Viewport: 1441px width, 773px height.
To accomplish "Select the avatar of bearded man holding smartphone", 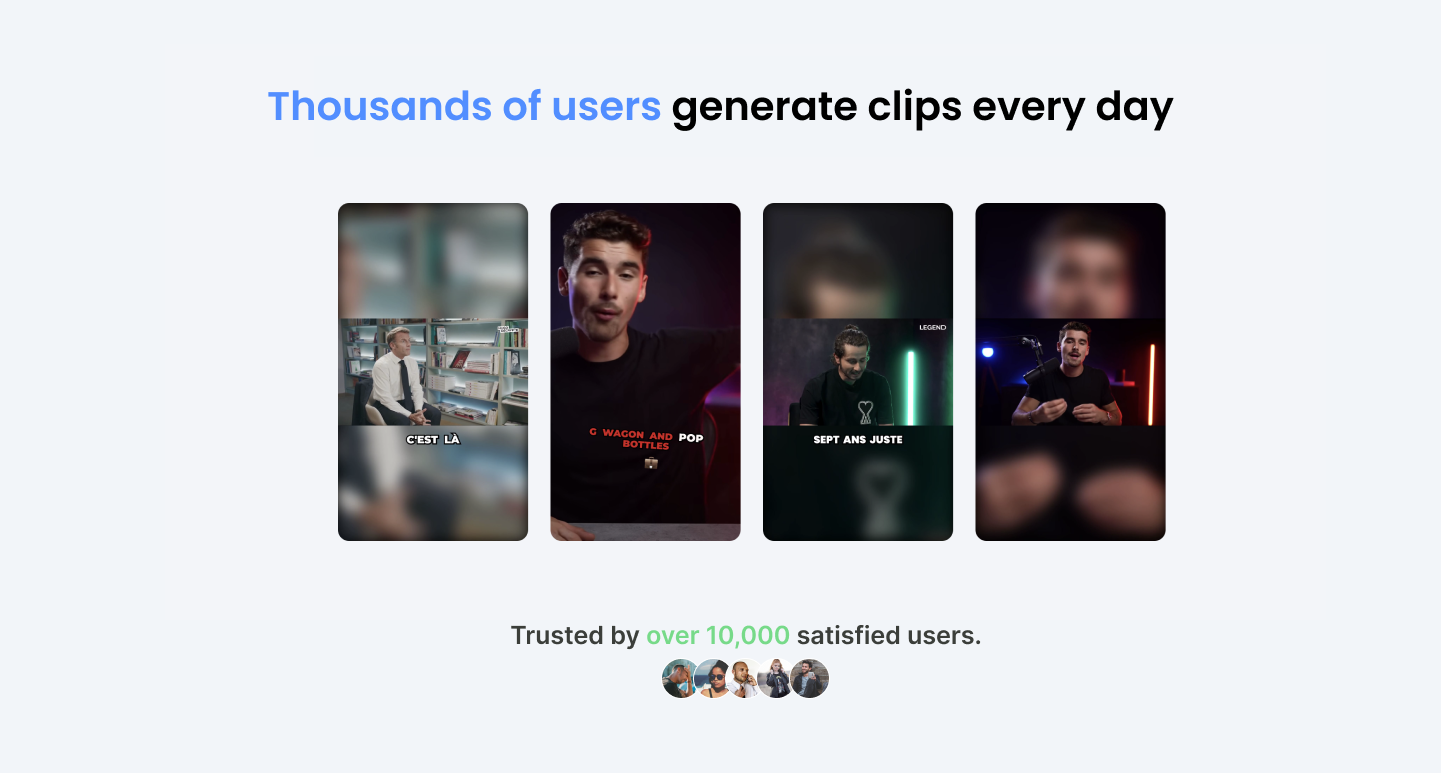I will tap(810, 679).
